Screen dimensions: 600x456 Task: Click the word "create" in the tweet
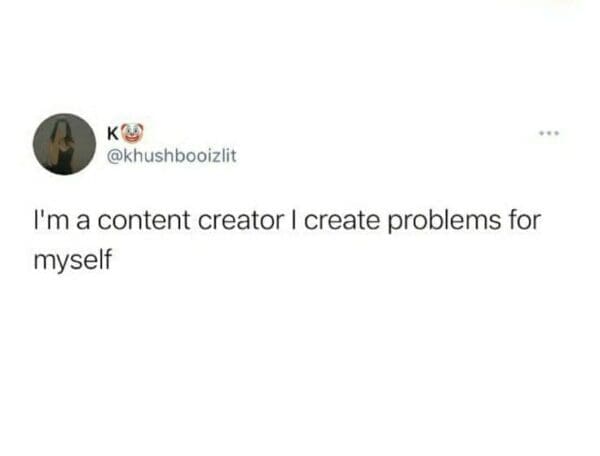(x=342, y=221)
